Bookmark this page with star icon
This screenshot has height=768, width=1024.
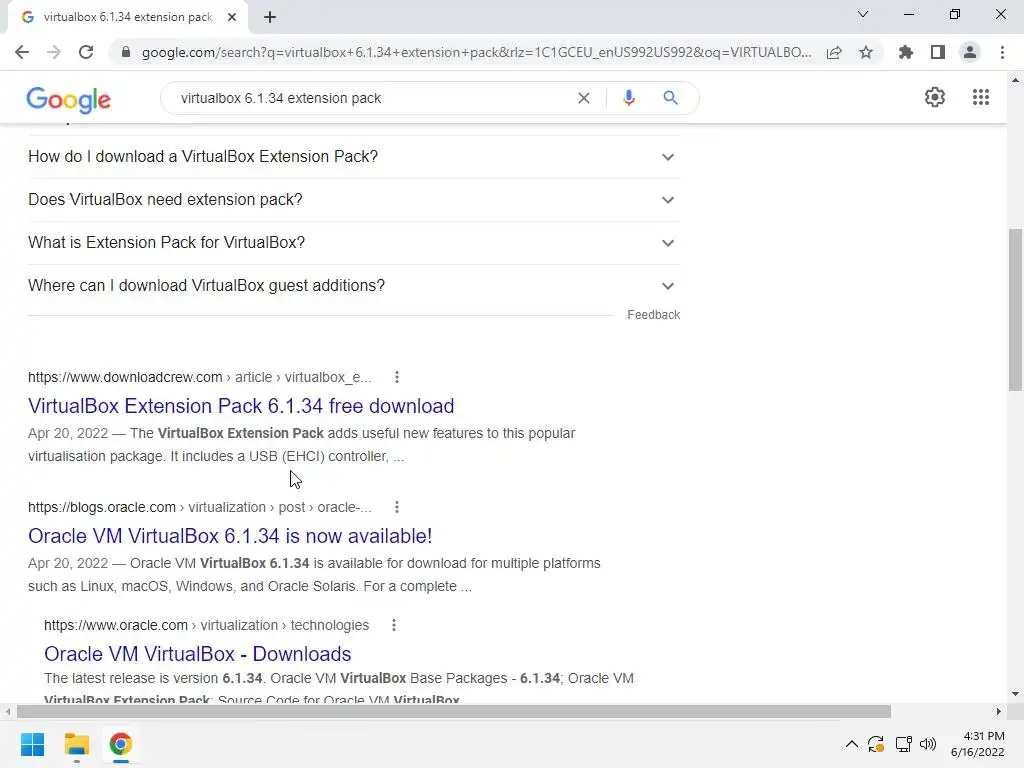(x=866, y=52)
